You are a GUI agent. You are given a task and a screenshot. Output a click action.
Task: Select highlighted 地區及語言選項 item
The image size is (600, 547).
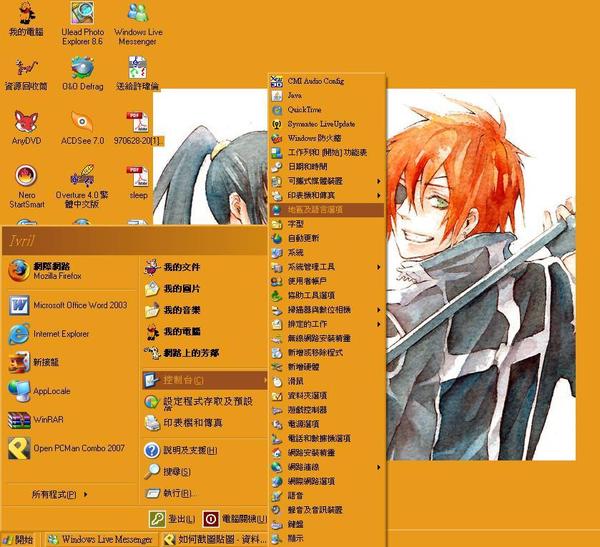point(327,209)
